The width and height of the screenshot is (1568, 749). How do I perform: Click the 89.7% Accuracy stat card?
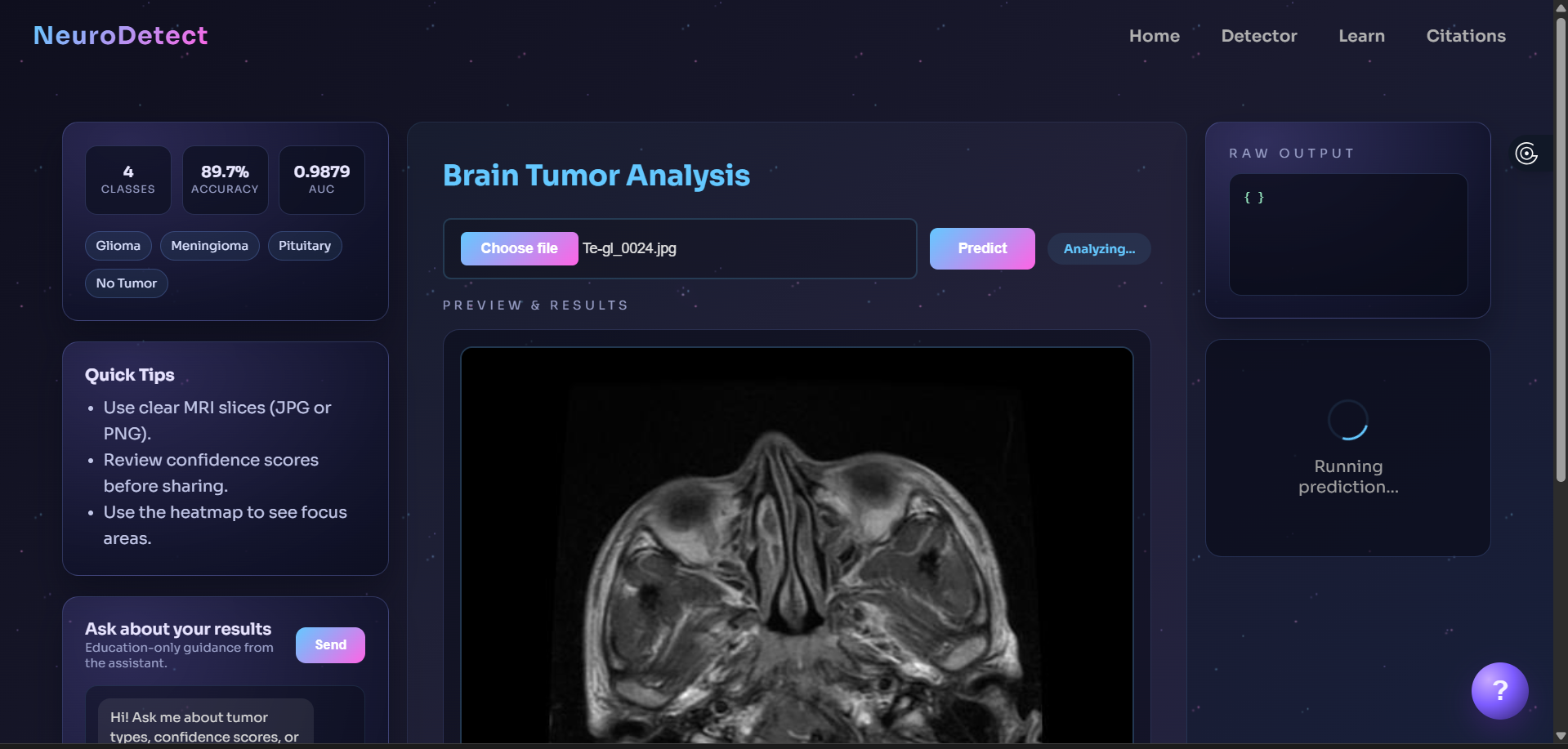pyautogui.click(x=225, y=180)
